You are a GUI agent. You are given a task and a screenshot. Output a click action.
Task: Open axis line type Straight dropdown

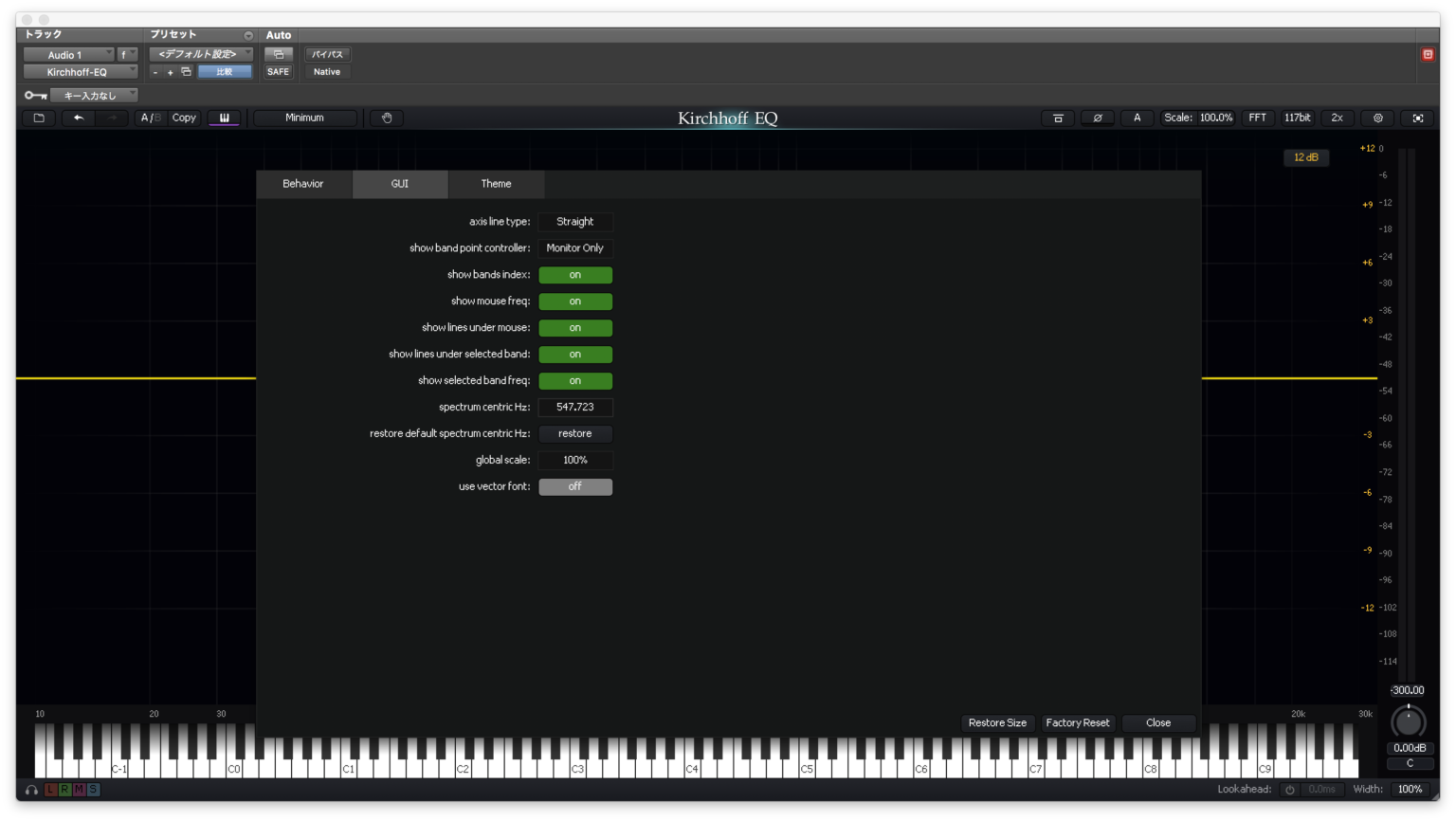[575, 222]
